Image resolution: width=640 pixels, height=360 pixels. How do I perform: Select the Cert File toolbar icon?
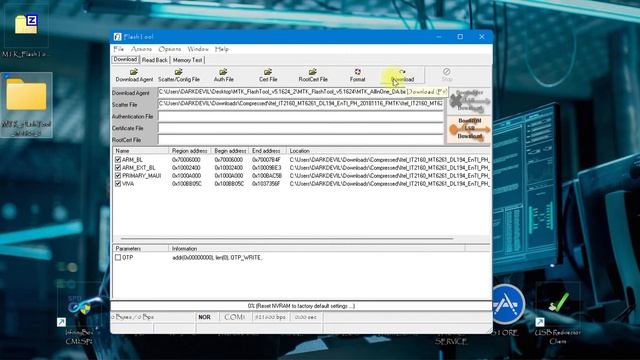coord(268,76)
